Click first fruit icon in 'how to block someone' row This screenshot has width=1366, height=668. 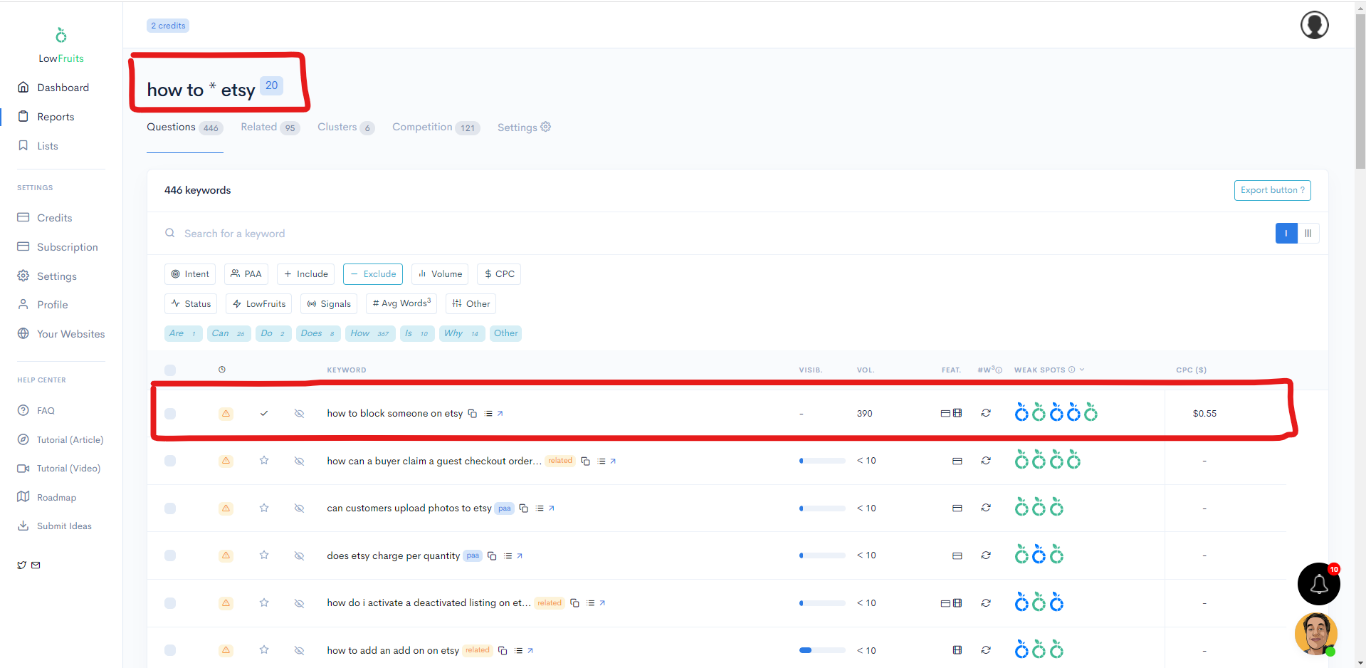click(1021, 412)
